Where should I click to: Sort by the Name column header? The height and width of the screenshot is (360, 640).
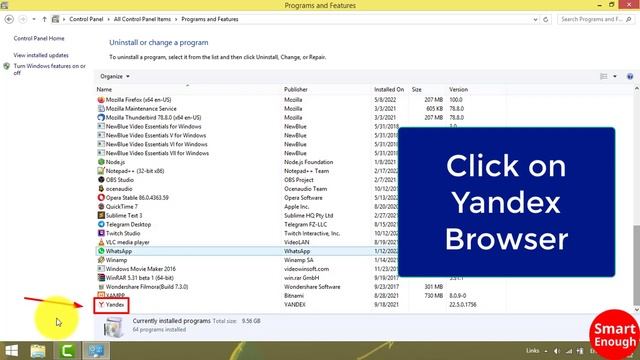104,89
